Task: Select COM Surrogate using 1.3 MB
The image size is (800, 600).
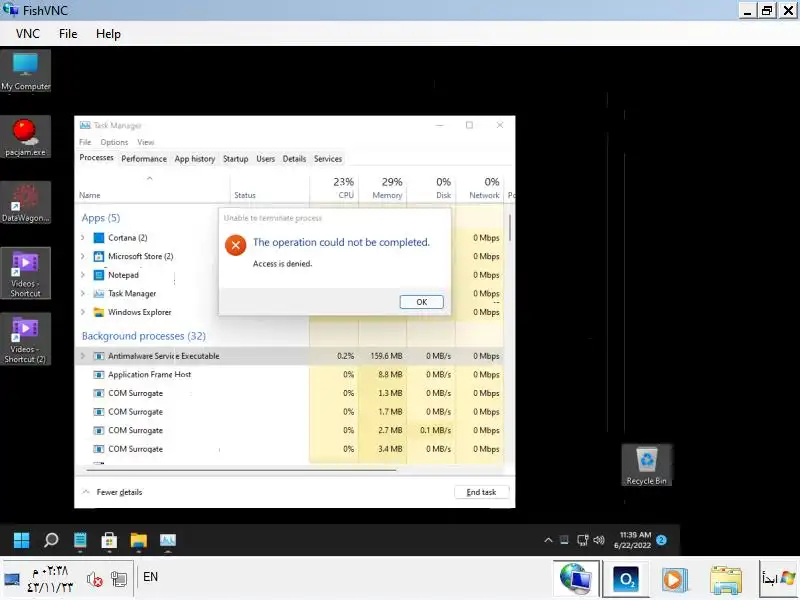Action: coord(289,393)
